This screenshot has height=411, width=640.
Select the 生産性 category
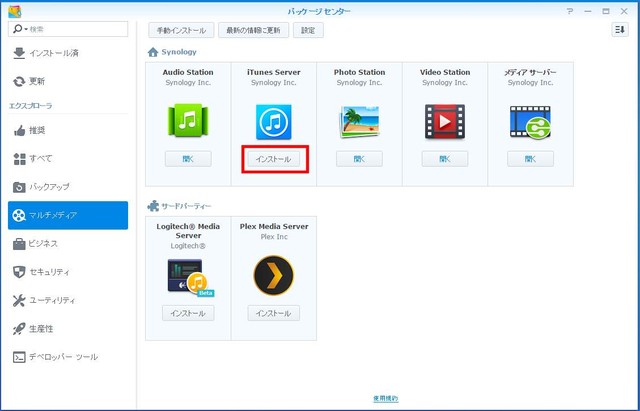coord(68,329)
